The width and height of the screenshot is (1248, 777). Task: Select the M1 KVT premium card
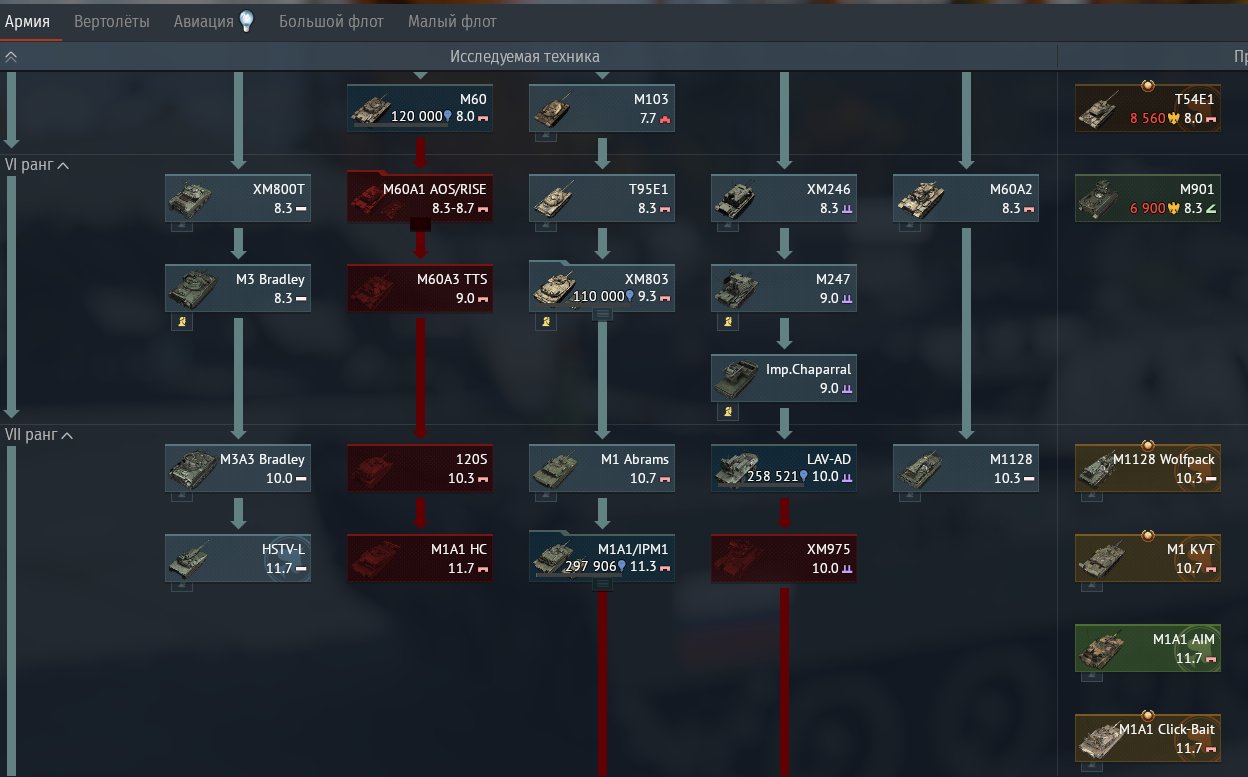coord(1148,557)
